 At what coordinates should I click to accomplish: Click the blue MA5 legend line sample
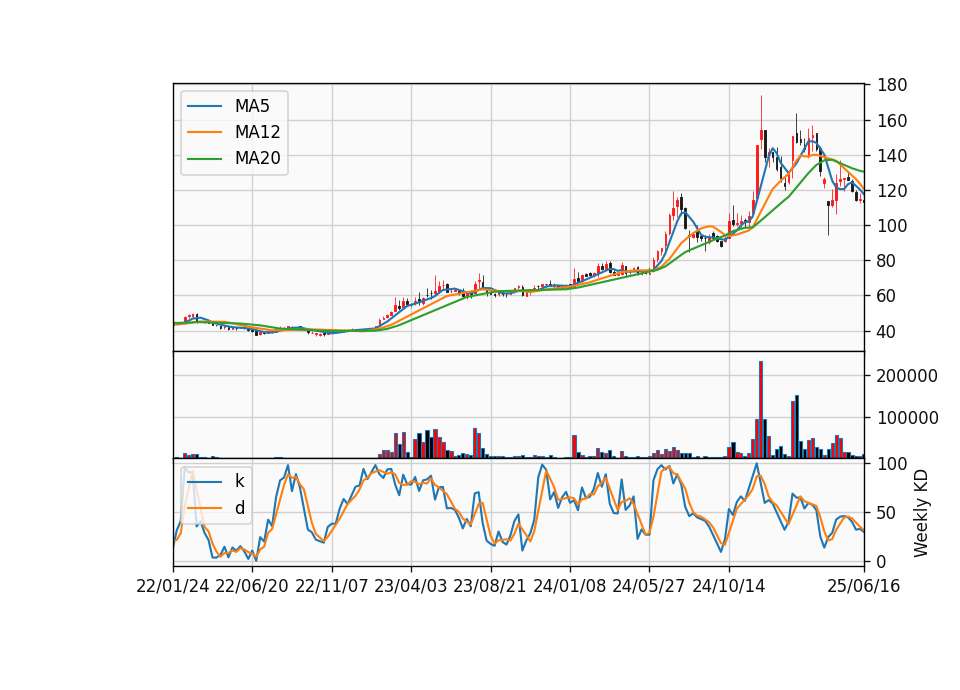(x=204, y=106)
